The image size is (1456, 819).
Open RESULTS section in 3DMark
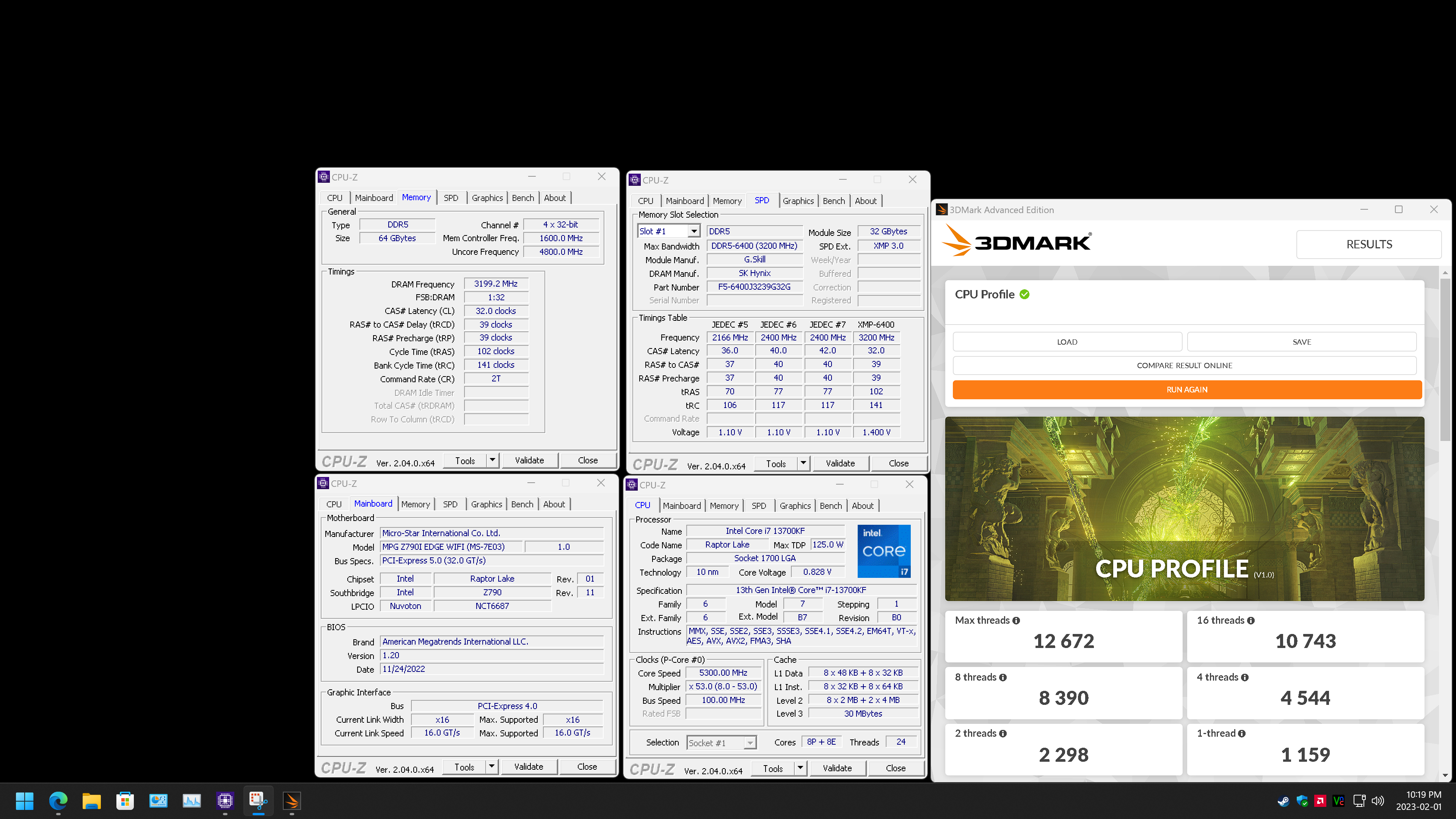point(1369,244)
